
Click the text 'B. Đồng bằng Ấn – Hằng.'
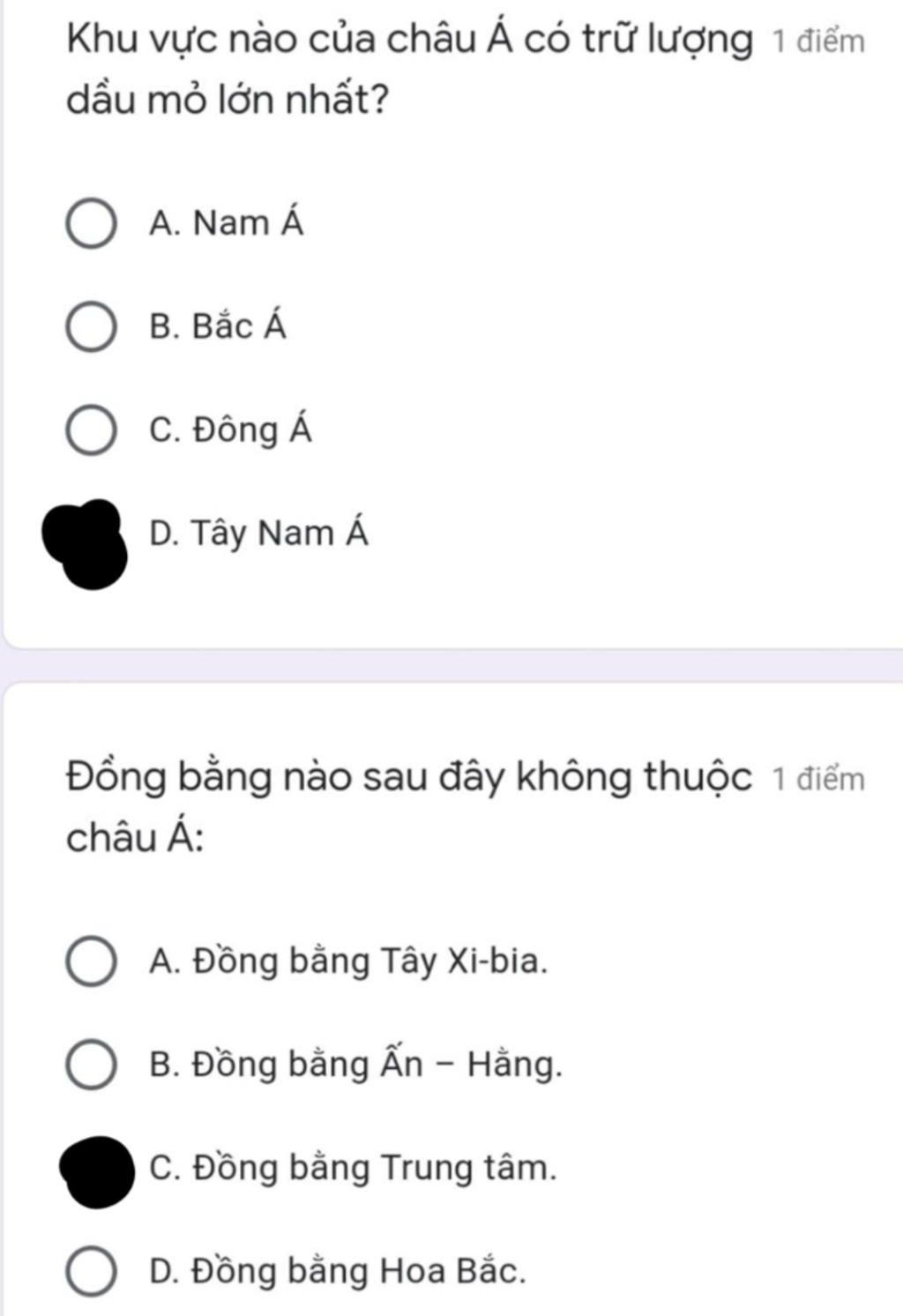(x=356, y=1064)
